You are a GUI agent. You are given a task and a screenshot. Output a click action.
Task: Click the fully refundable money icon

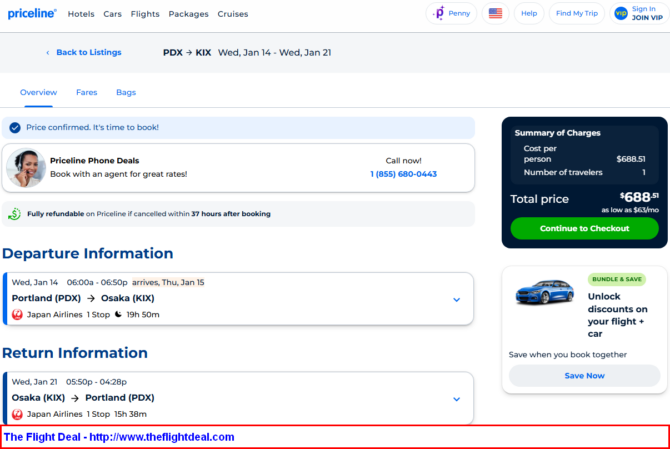click(15, 214)
